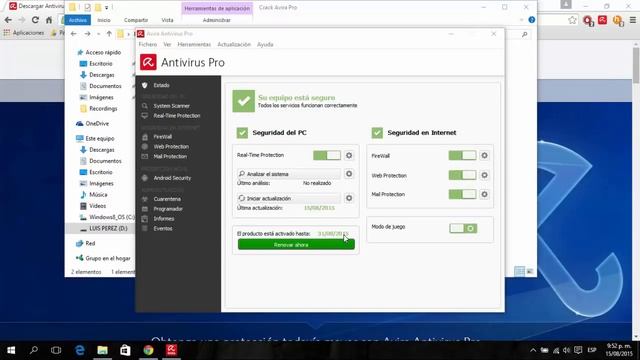Open Actualización menu in Avira
The image size is (640, 360).
(234, 44)
